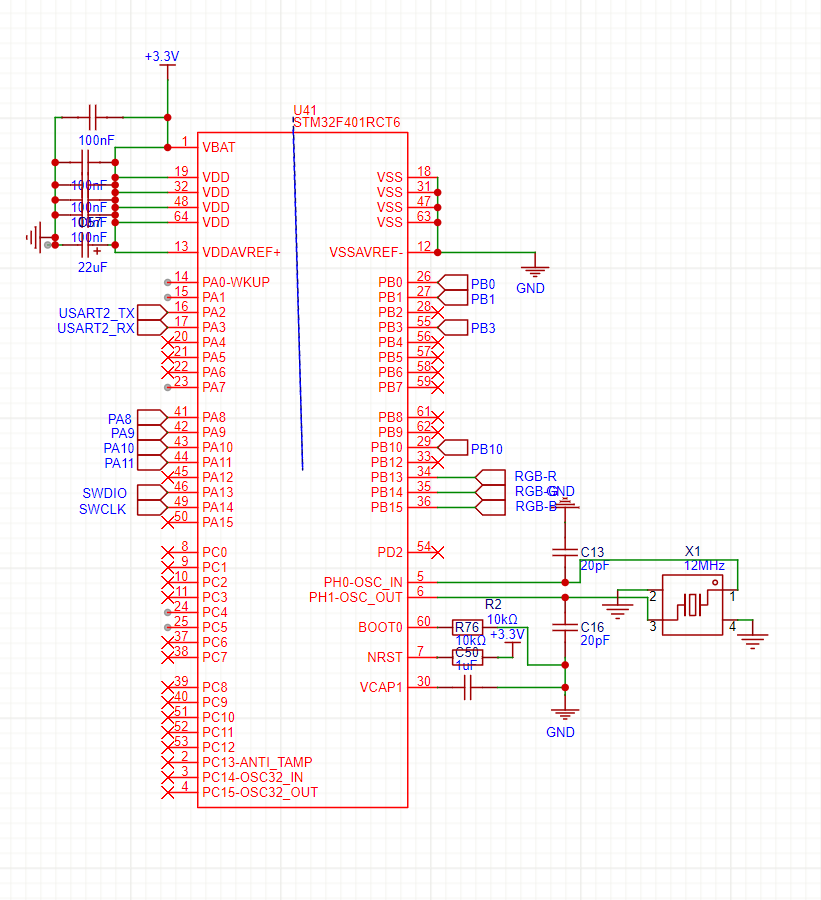Select the USART2_RX net port flag
The image size is (821, 900).
(152, 327)
